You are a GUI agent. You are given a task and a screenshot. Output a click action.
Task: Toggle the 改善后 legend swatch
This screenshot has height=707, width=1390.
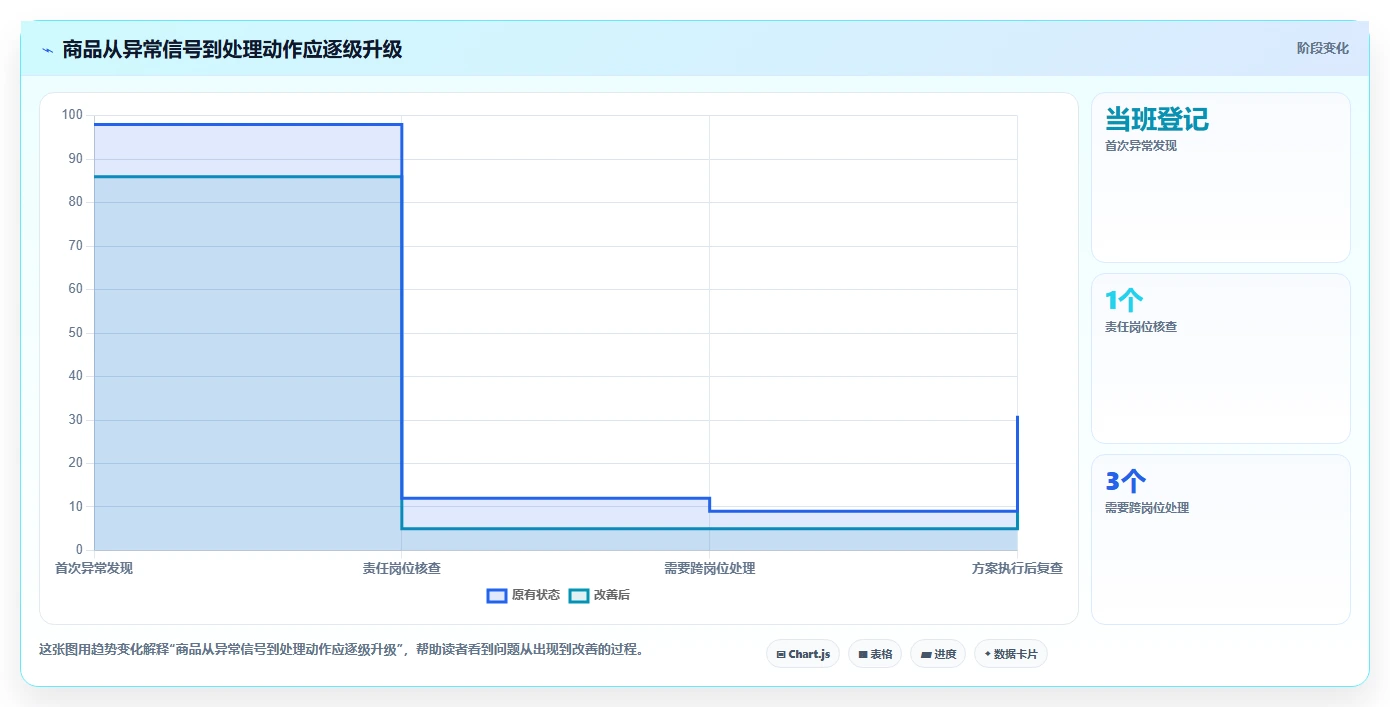[x=579, y=595]
